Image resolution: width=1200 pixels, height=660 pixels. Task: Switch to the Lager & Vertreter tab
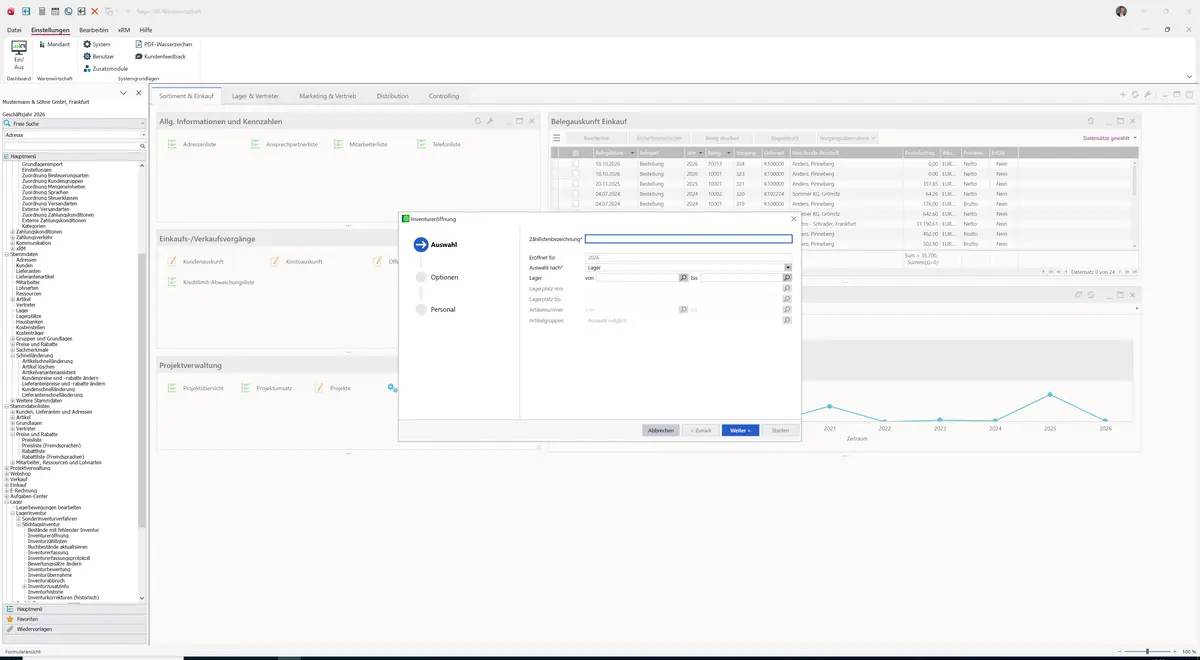pos(255,96)
